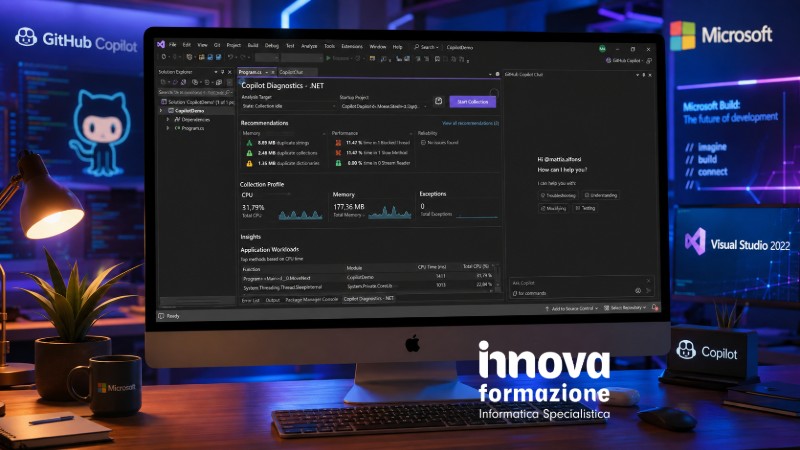Viewport: 800px width, 450px height.
Task: Click the notification bell in status bar
Action: (x=655, y=307)
